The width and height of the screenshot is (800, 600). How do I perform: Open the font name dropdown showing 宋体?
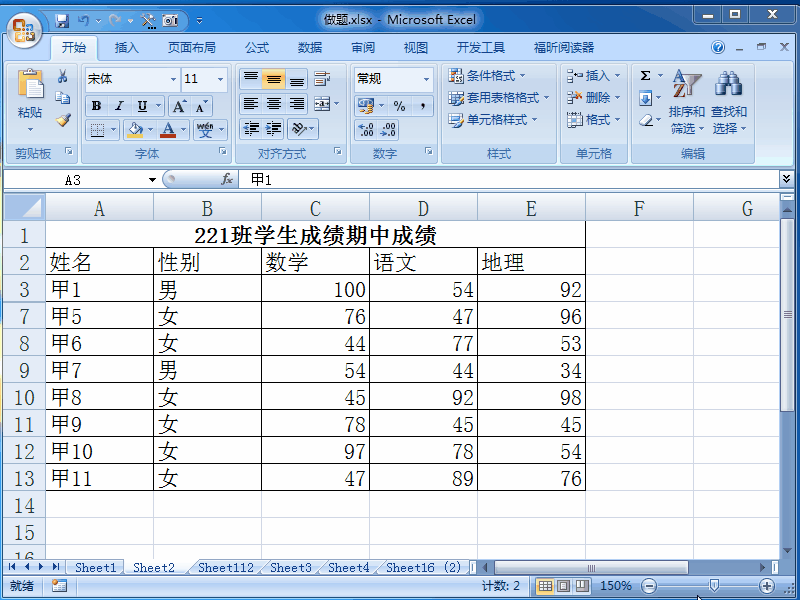click(129, 79)
